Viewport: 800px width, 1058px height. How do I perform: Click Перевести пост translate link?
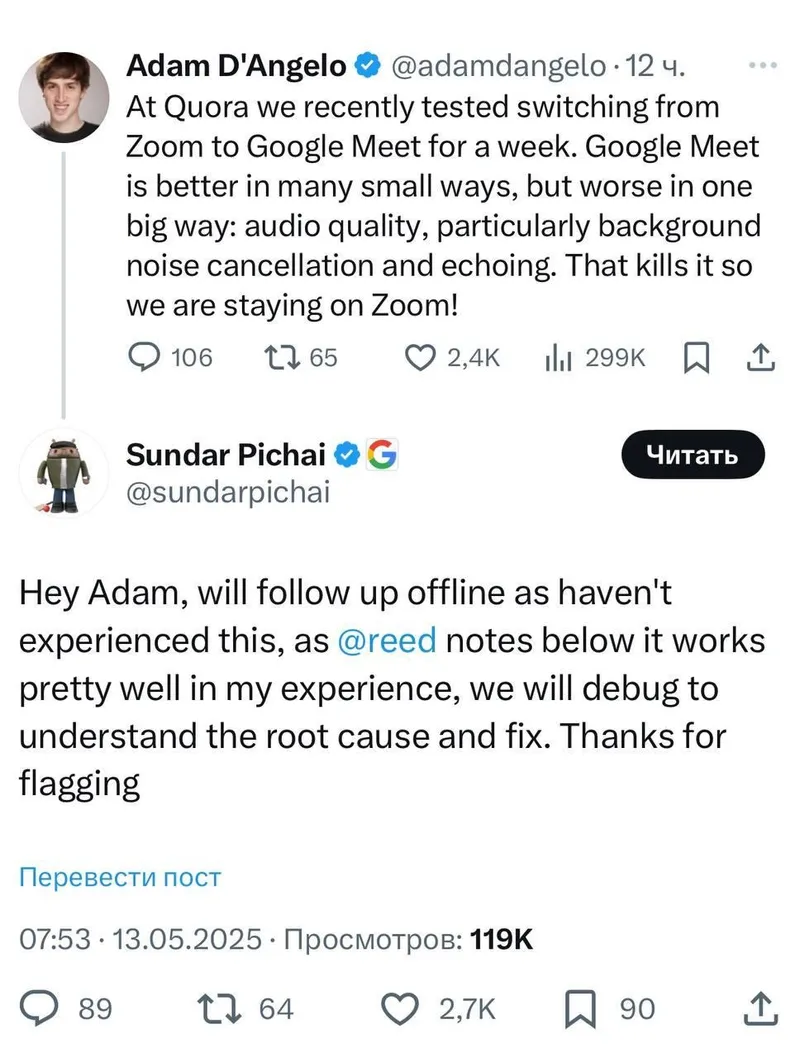pos(120,878)
